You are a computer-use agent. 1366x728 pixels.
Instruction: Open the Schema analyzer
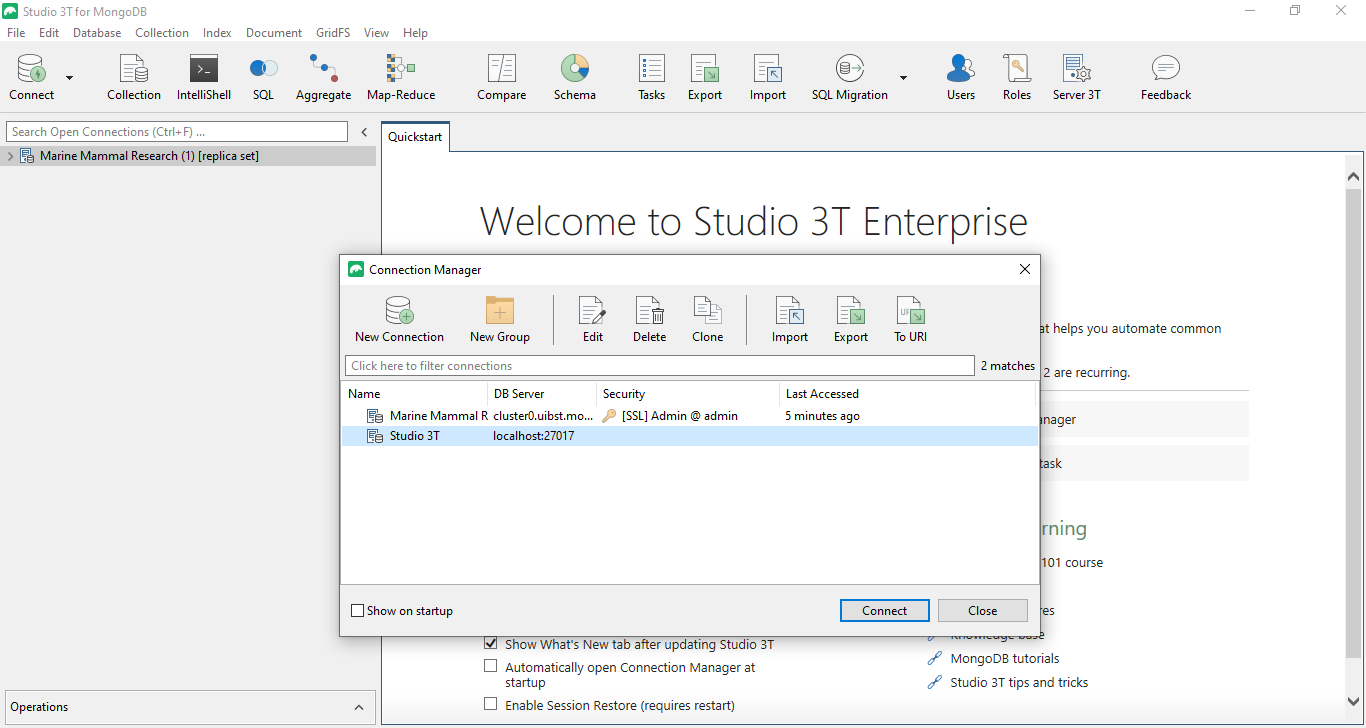click(575, 75)
